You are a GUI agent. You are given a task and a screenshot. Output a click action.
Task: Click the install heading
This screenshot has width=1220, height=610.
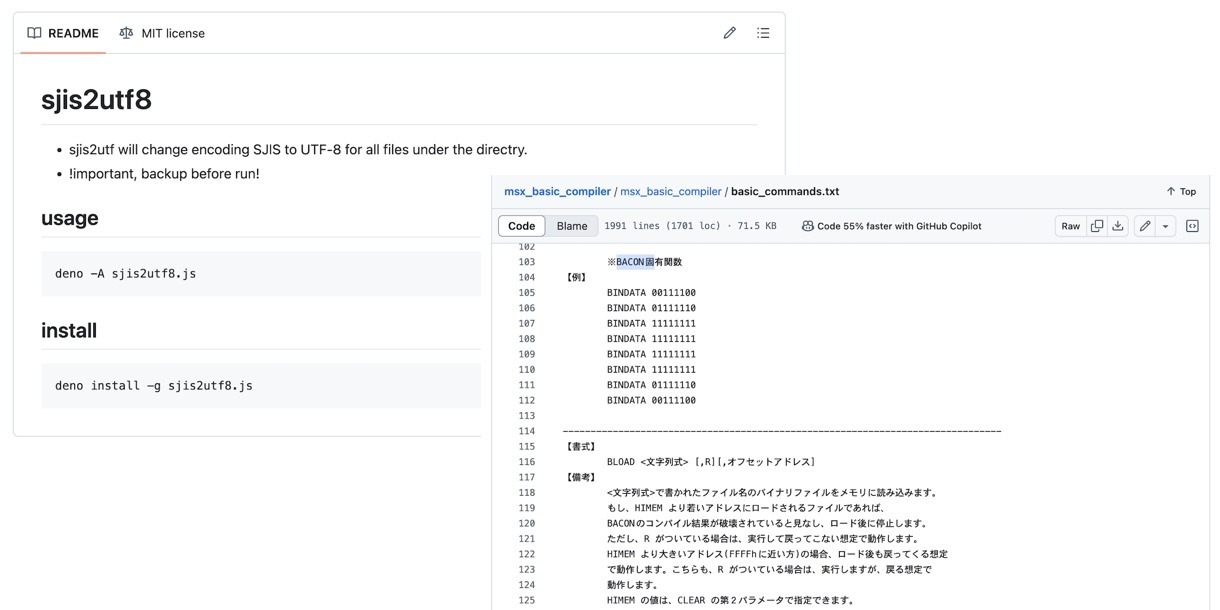click(x=69, y=330)
